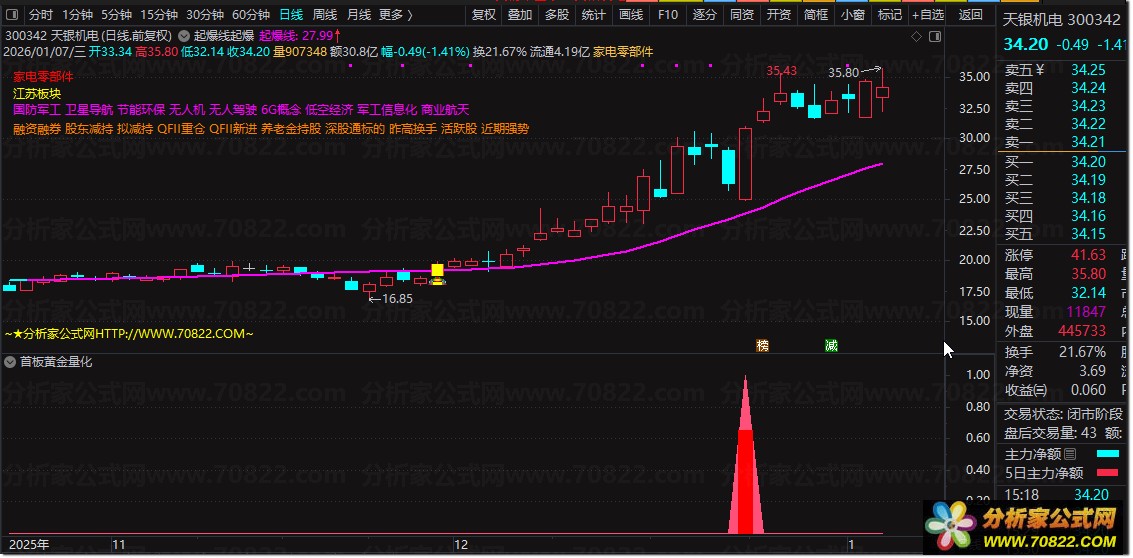
Task: Click the 近期强势 attribute tag
Action: (505, 129)
